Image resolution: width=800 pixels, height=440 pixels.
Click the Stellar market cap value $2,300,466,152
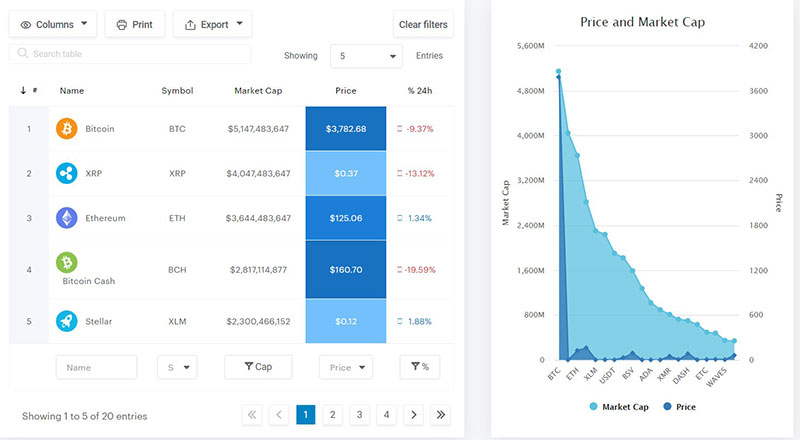(x=258, y=321)
